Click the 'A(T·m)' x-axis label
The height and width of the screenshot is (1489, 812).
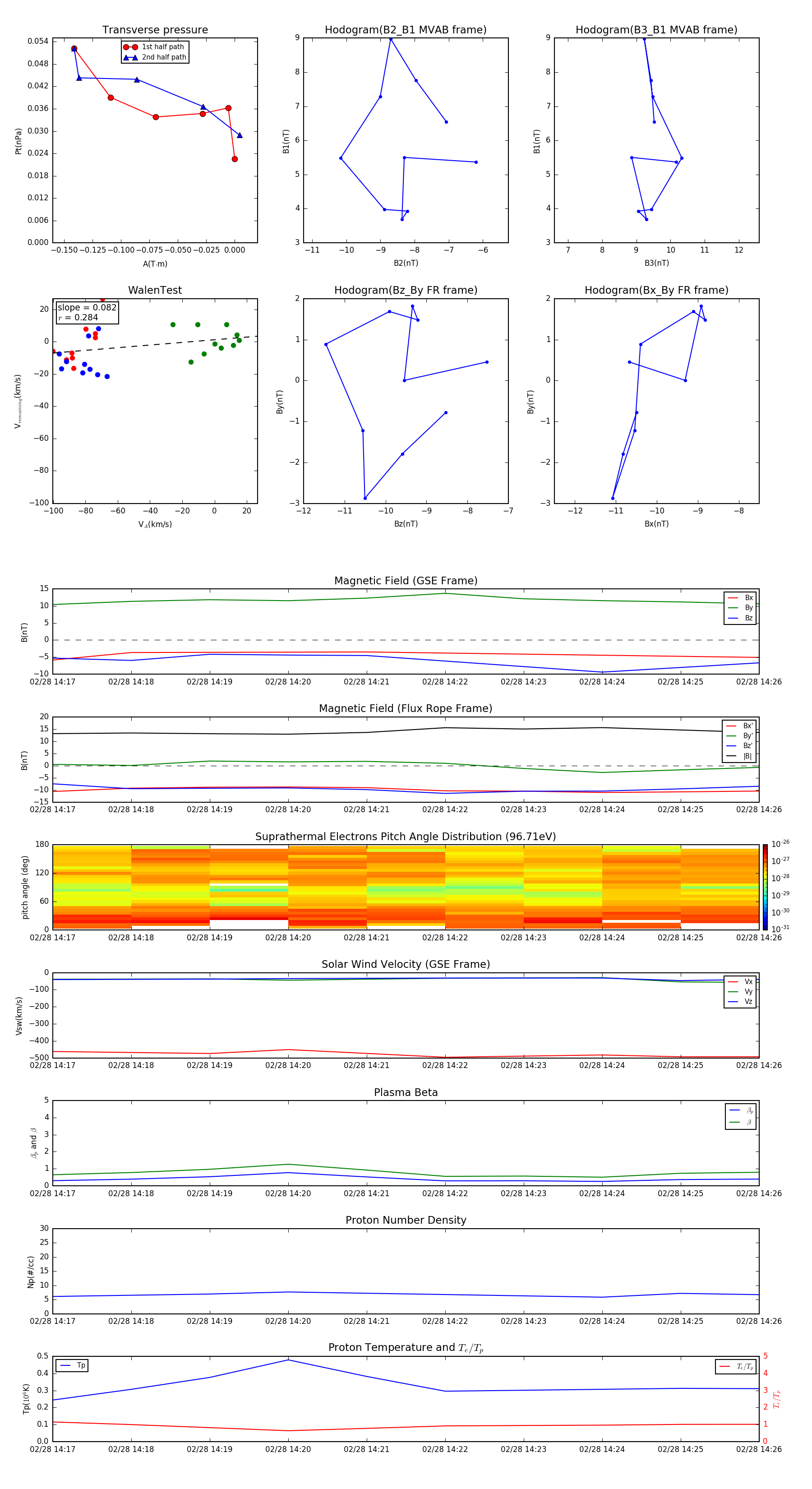(155, 264)
